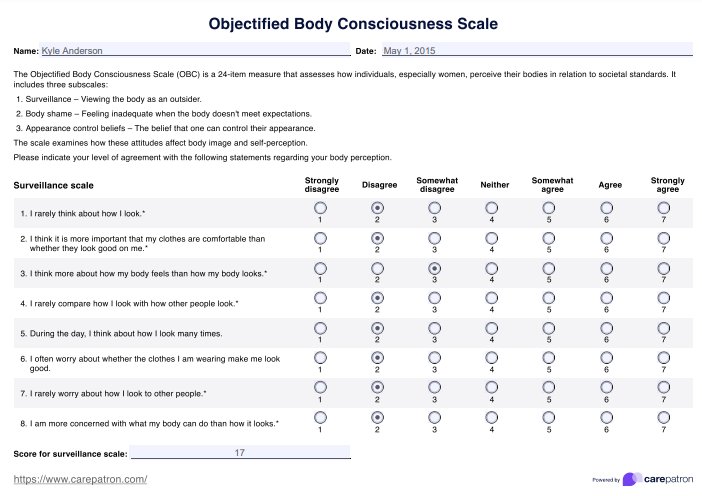The height and width of the screenshot is (496, 702).
Task: Edit the Name field with Kyle Anderson
Action: pyautogui.click(x=195, y=50)
